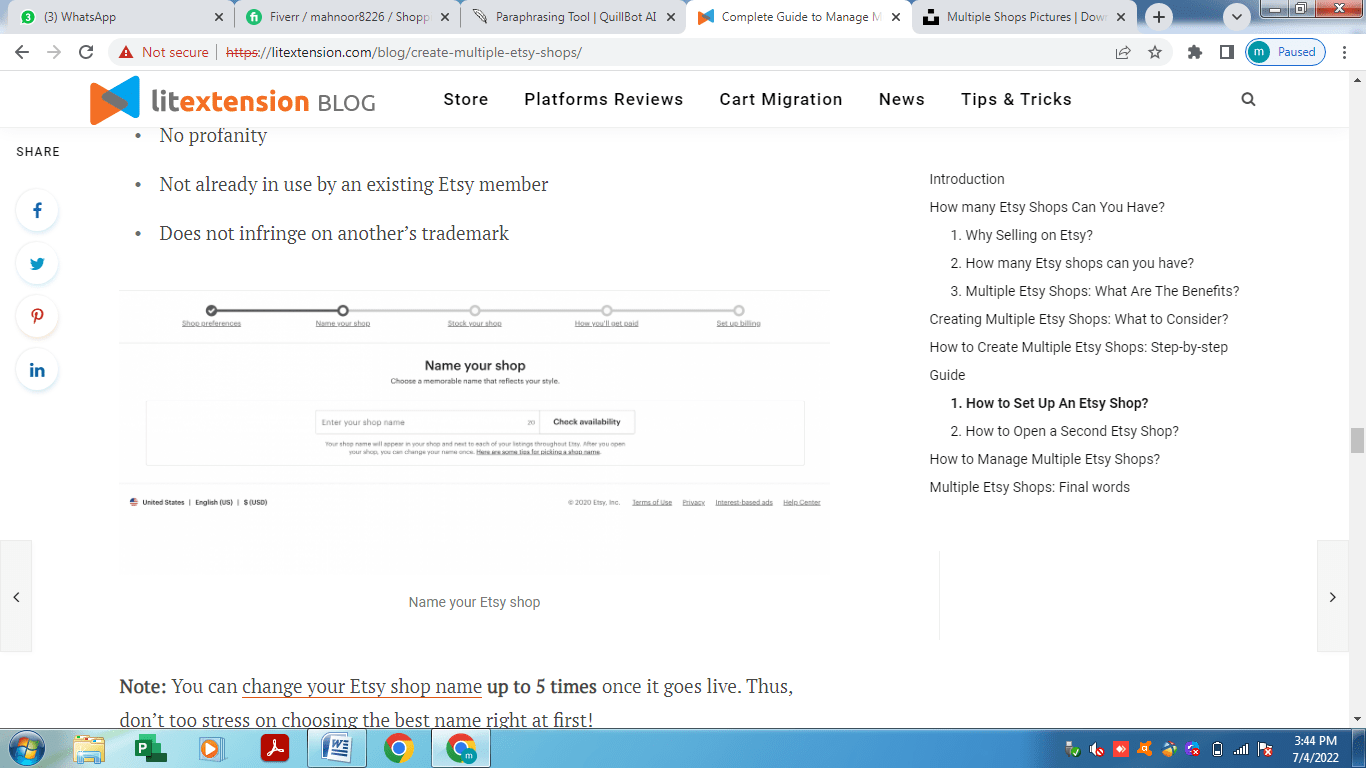Screen dimensions: 1366x768
Task: Jump to Introduction in table of contents
Action: [967, 179]
